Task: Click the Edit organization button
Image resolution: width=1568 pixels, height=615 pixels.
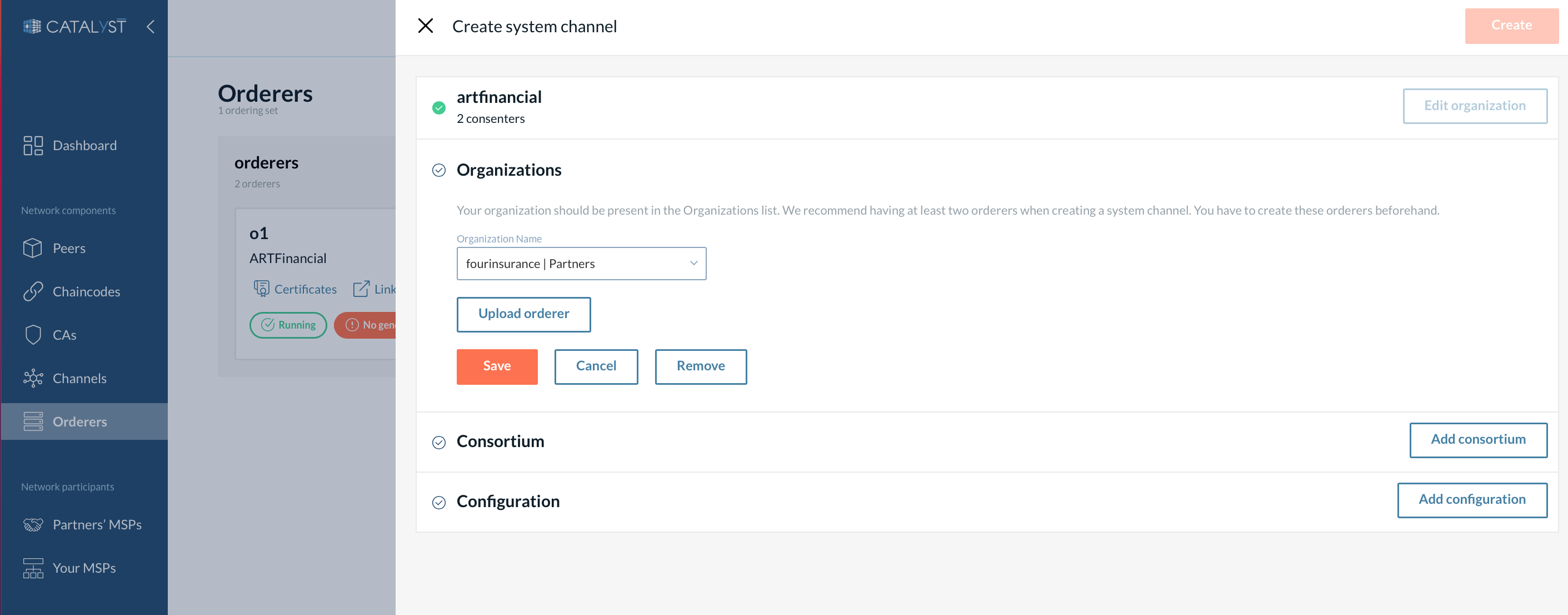Action: tap(1475, 104)
